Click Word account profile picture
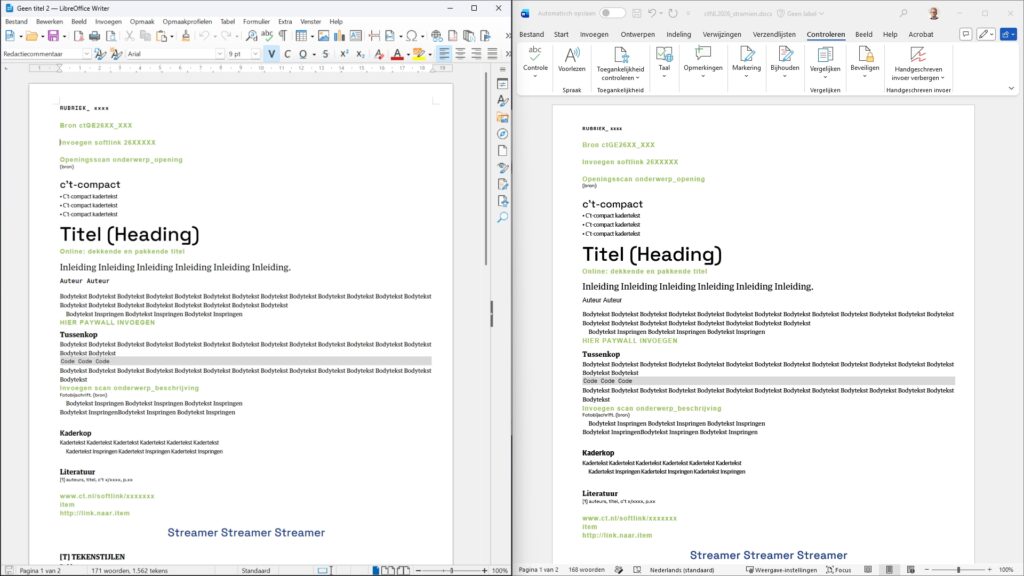The width and height of the screenshot is (1024, 576). [934, 13]
